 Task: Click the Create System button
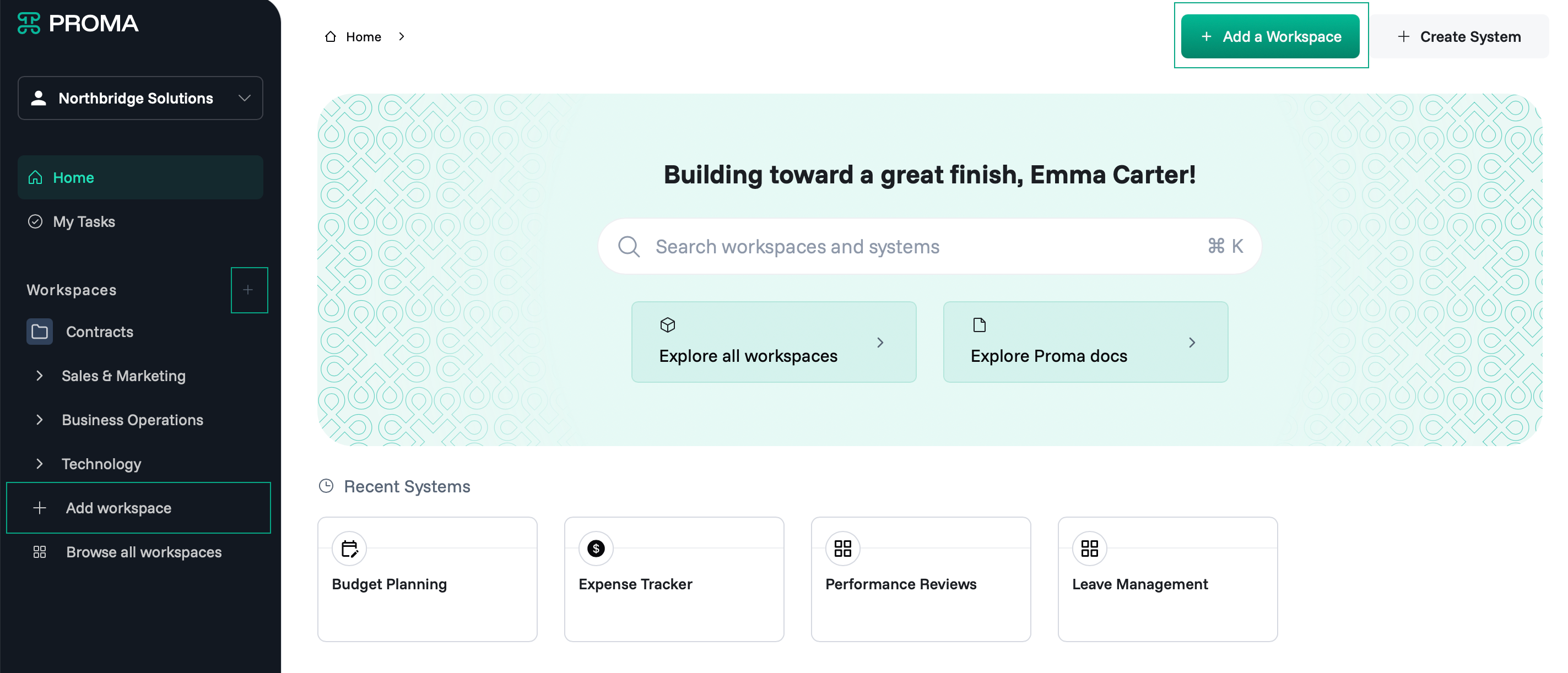coord(1459,36)
